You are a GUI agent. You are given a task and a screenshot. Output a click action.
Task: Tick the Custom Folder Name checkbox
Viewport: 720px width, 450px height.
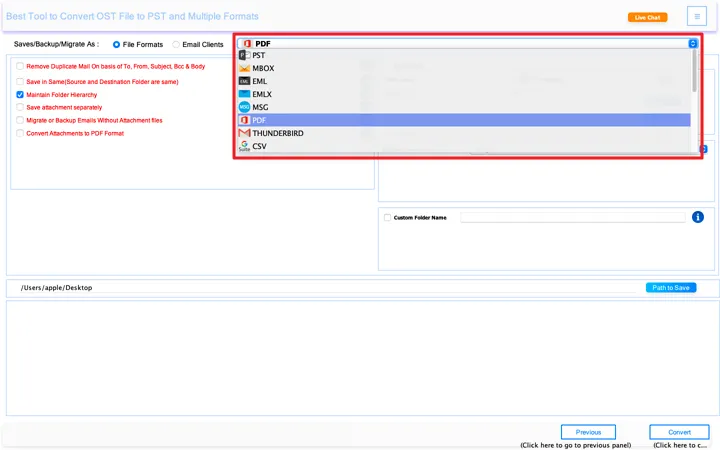coord(388,217)
